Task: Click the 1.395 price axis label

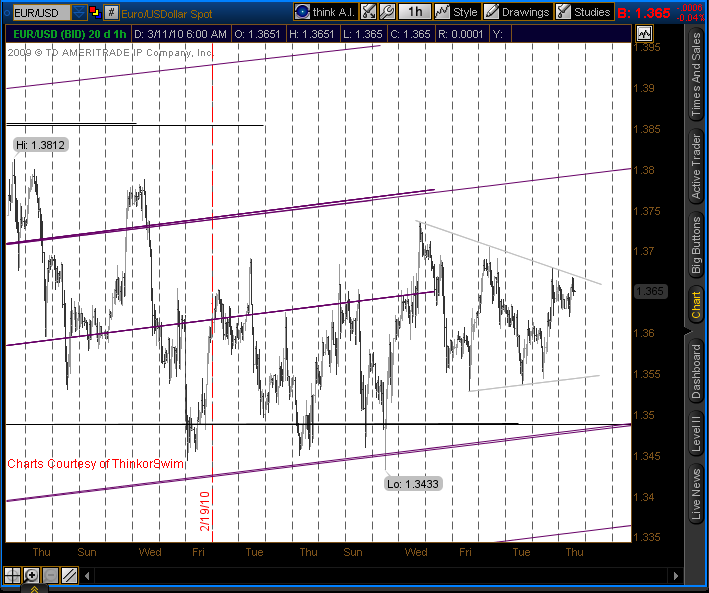Action: (x=647, y=47)
